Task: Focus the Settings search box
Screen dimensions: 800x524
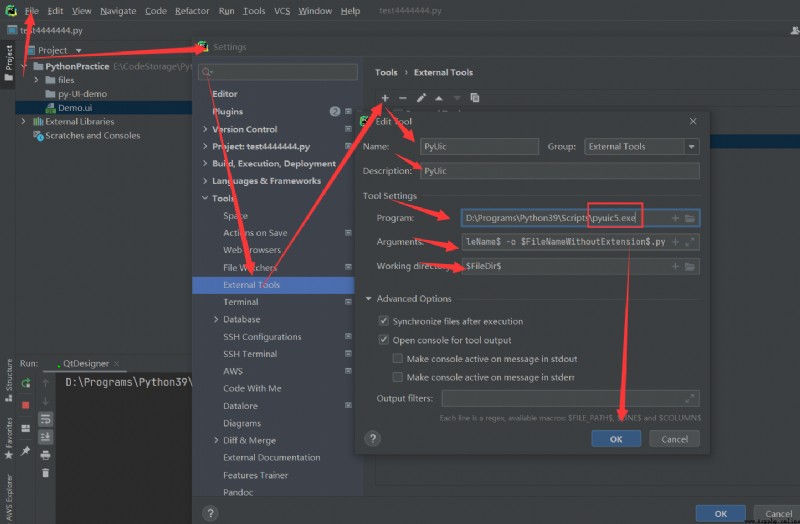Action: pyautogui.click(x=278, y=72)
